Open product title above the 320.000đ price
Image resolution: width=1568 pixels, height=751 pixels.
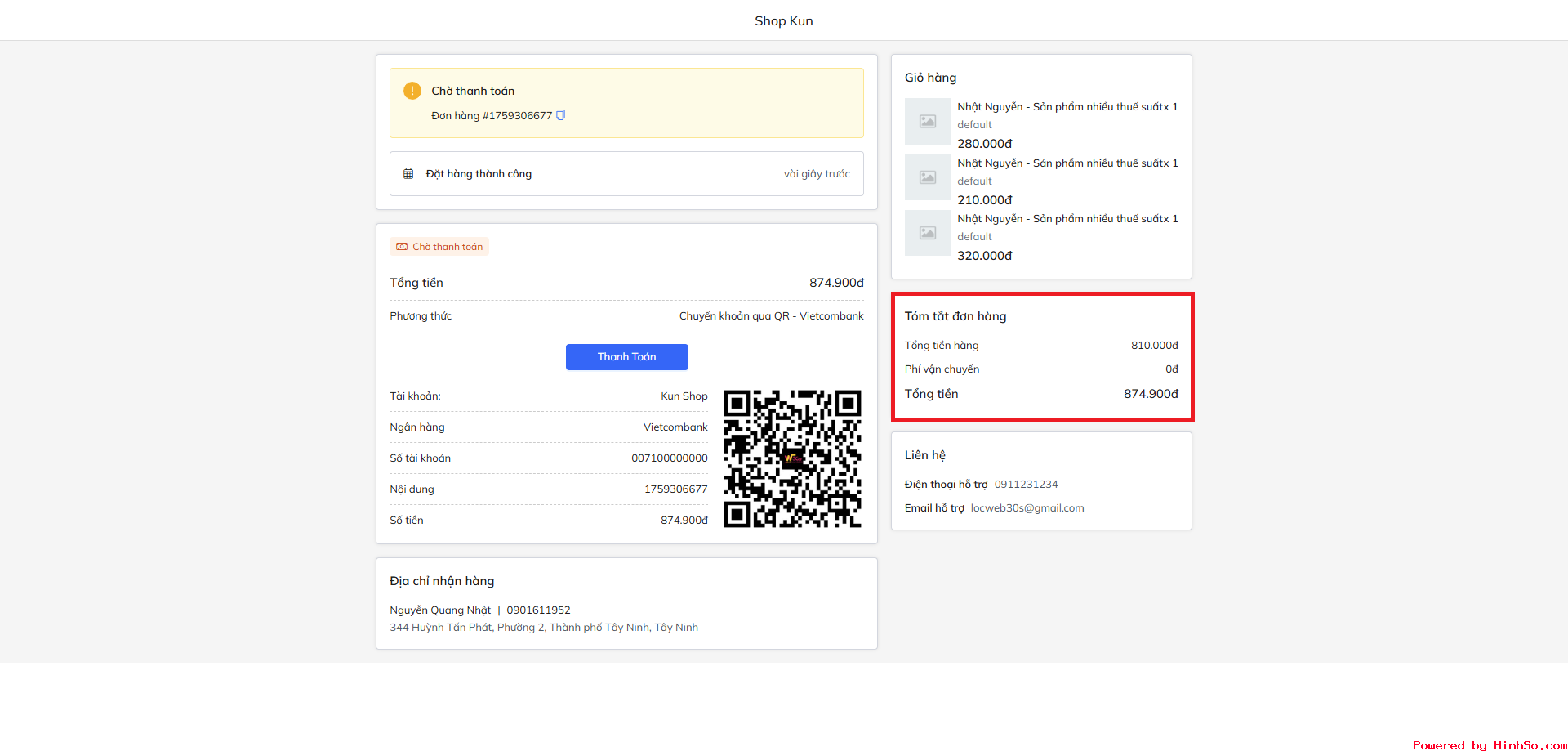click(1067, 219)
